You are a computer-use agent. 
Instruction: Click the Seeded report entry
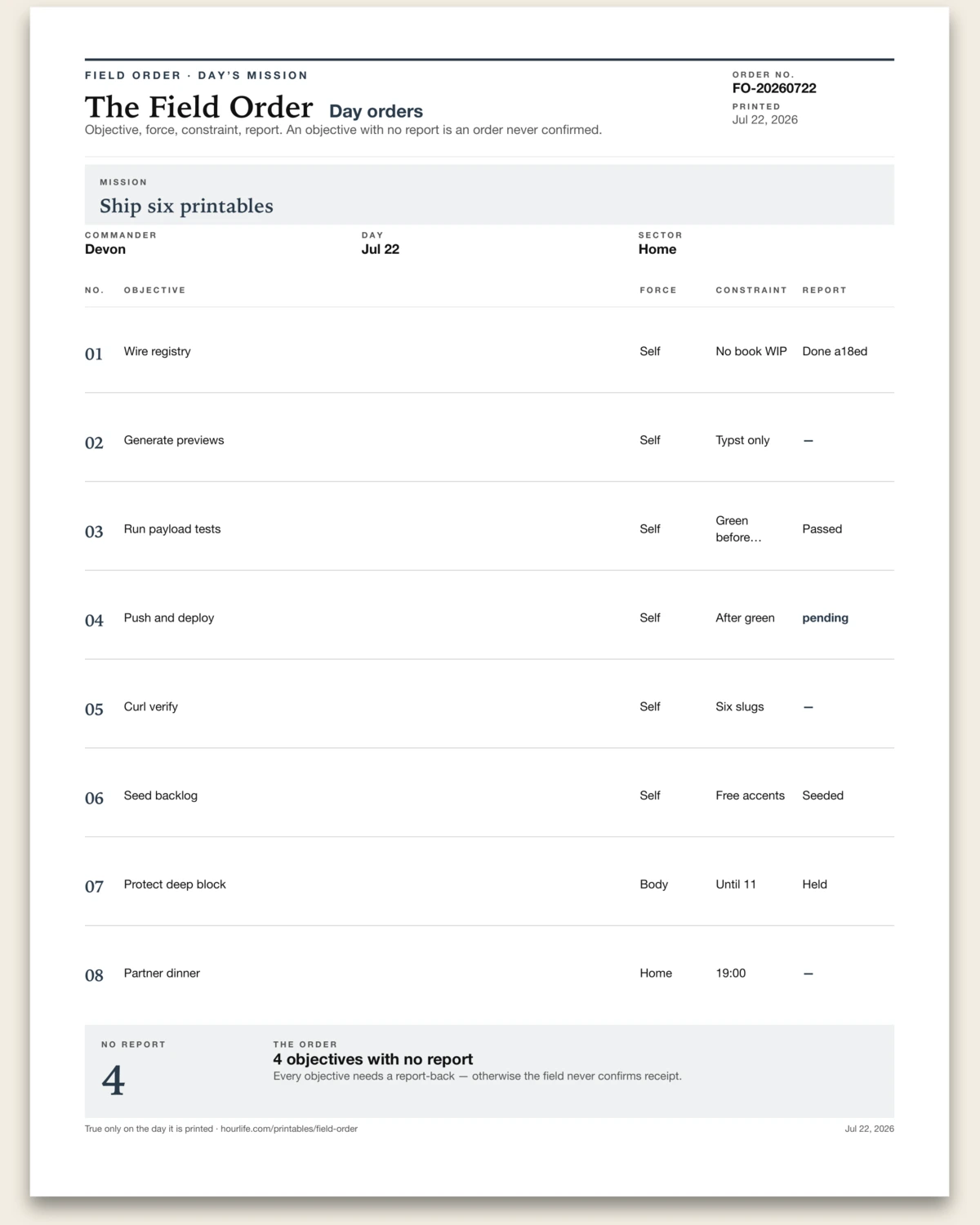tap(822, 795)
